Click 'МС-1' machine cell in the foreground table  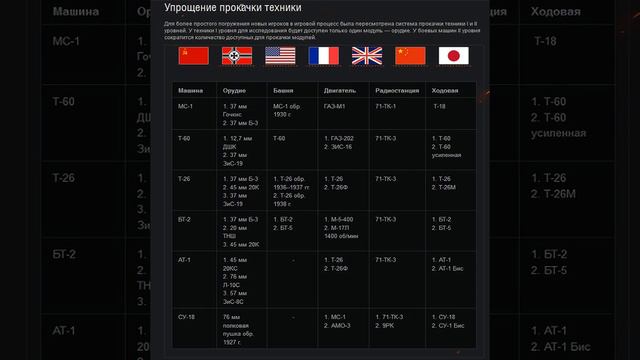pos(185,106)
